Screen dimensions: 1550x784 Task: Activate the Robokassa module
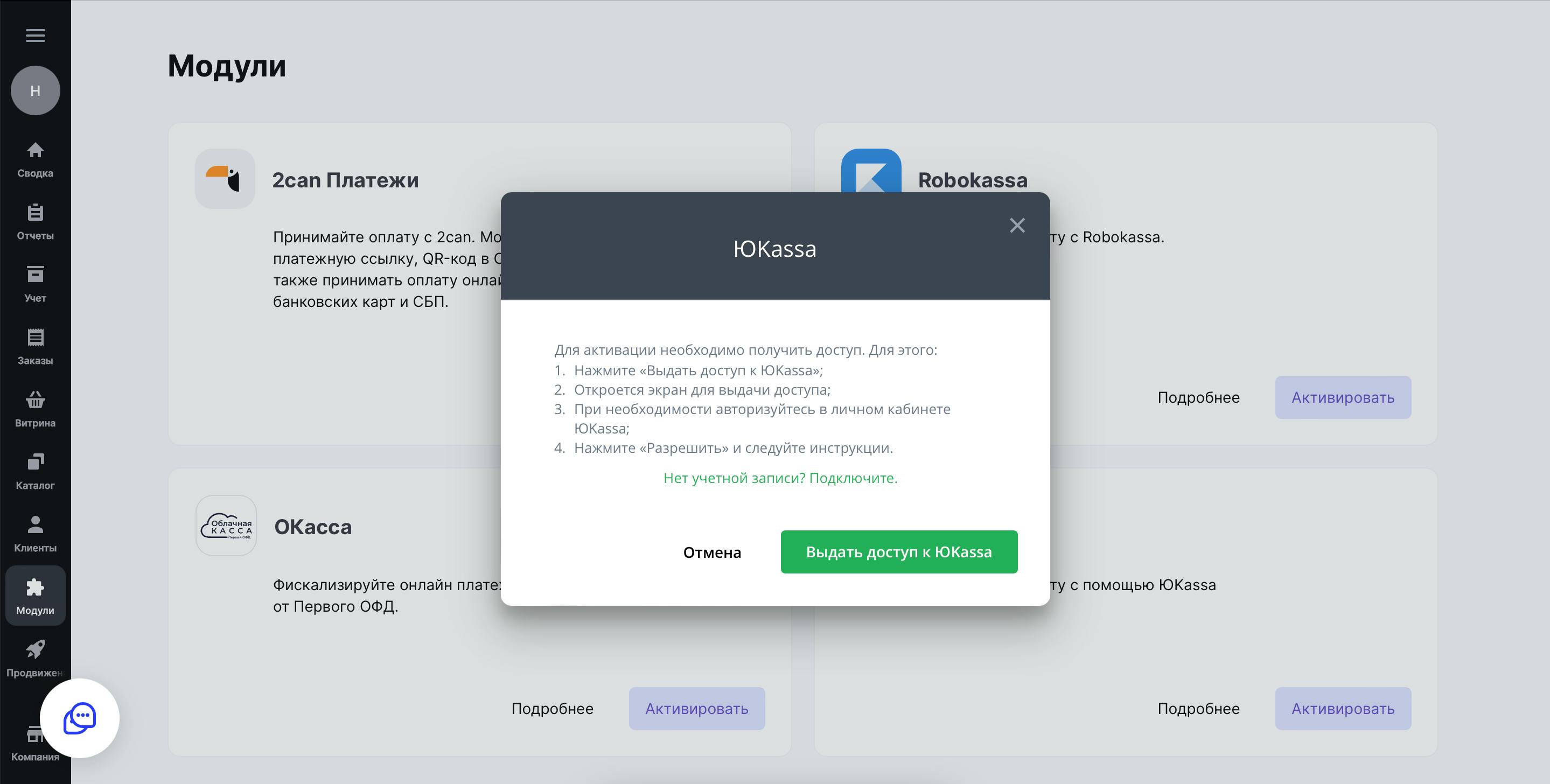pos(1343,397)
